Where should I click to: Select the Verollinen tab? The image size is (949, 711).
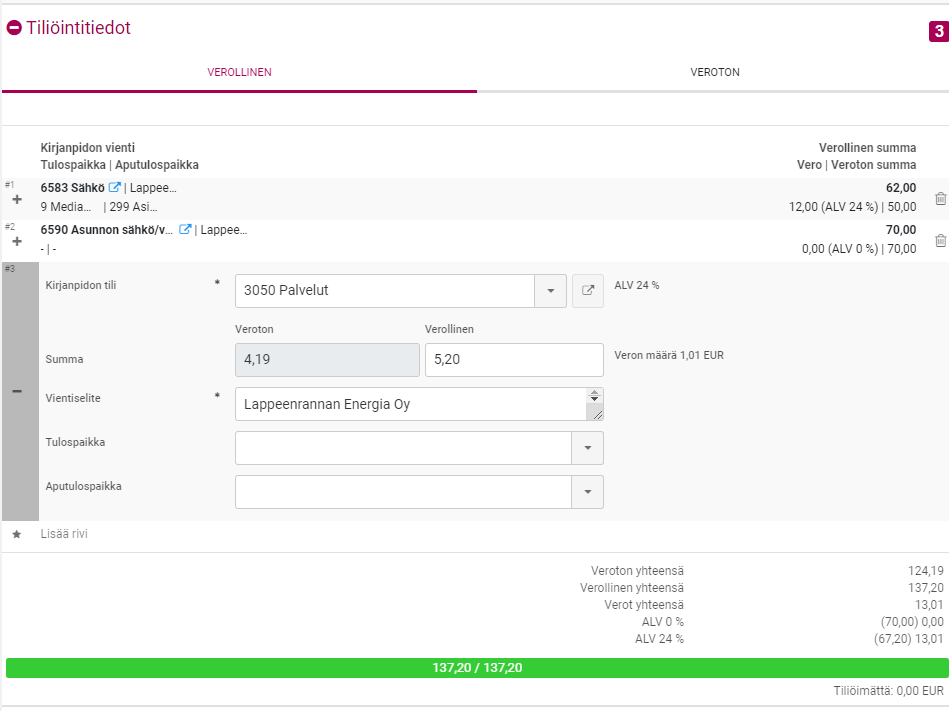239,73
